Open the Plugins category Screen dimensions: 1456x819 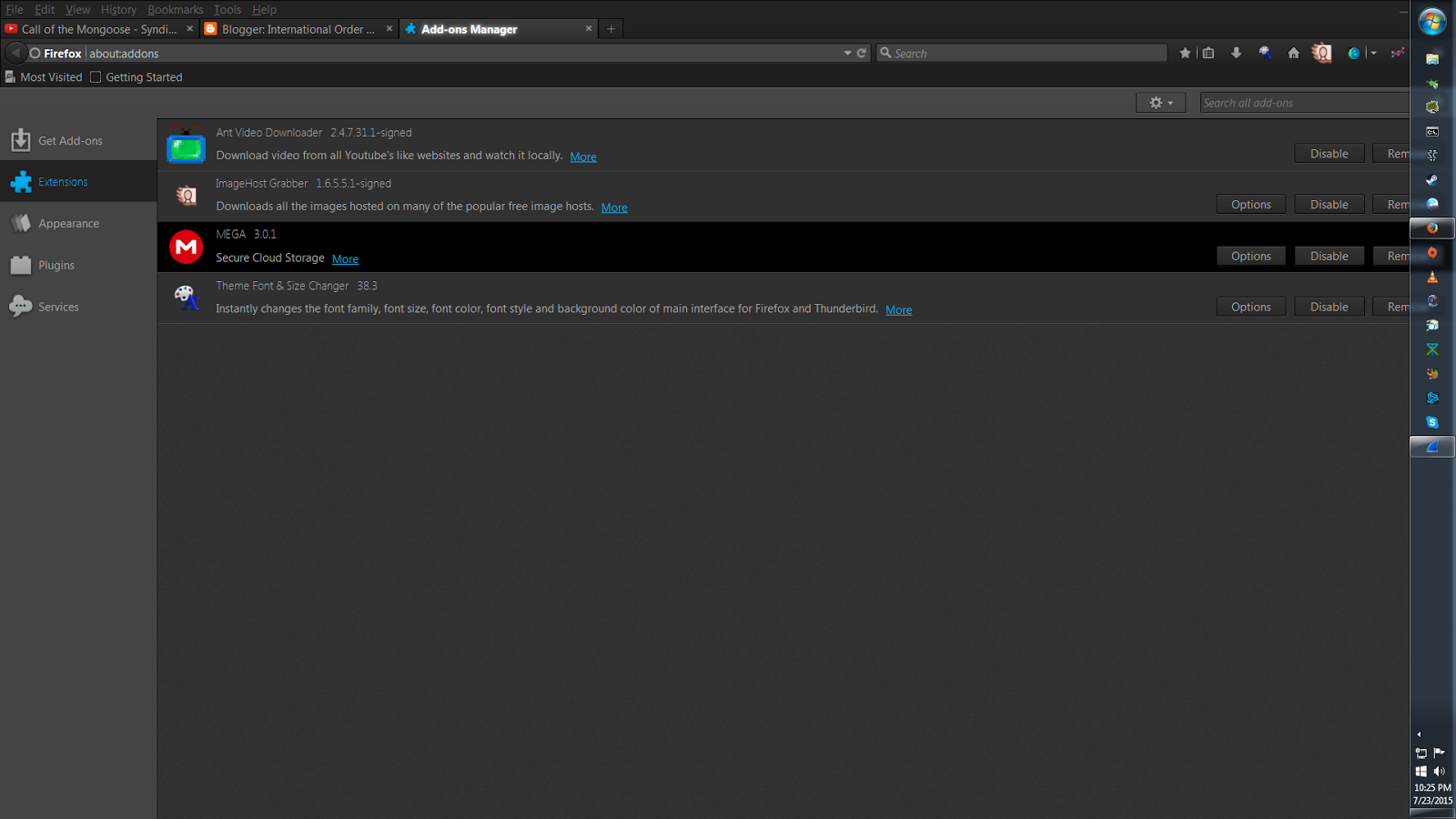tap(78, 265)
